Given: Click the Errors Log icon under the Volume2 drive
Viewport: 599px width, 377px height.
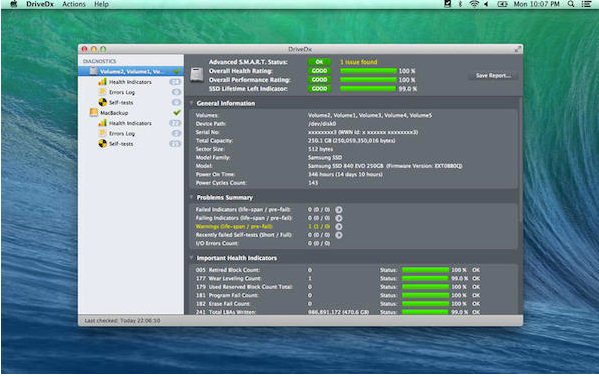Looking at the screenshot, I should point(102,92).
